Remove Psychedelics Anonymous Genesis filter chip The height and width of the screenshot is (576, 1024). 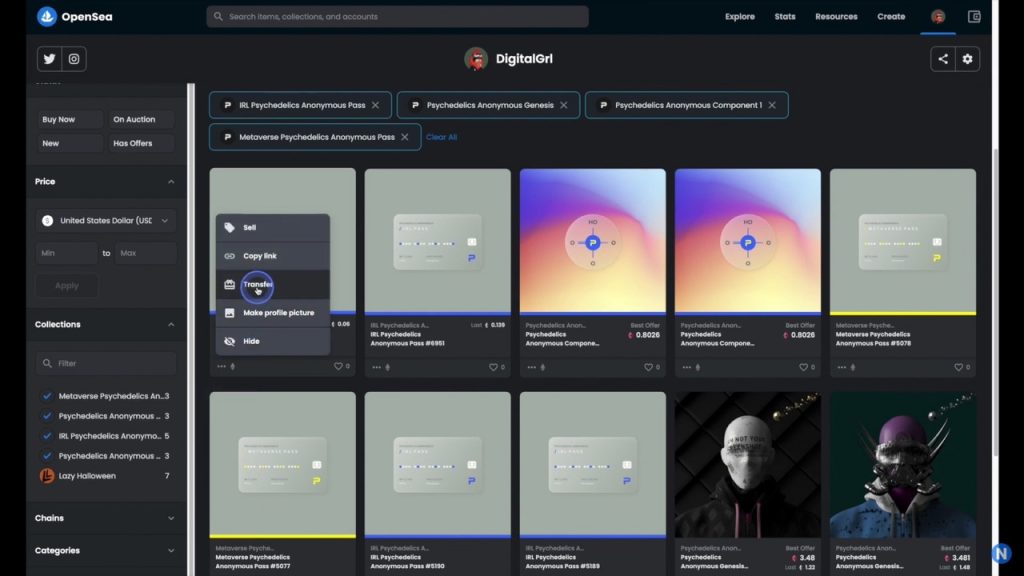(564, 105)
